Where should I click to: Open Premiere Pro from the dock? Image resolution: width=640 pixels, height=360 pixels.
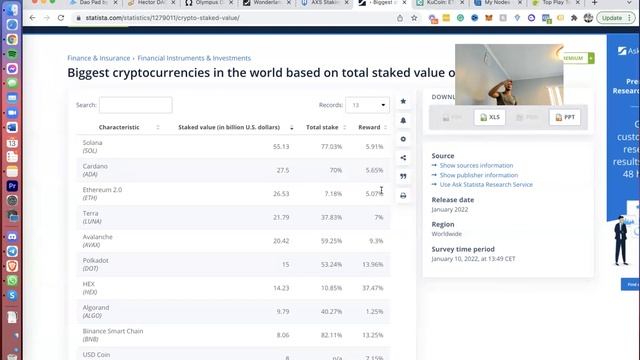click(12, 186)
